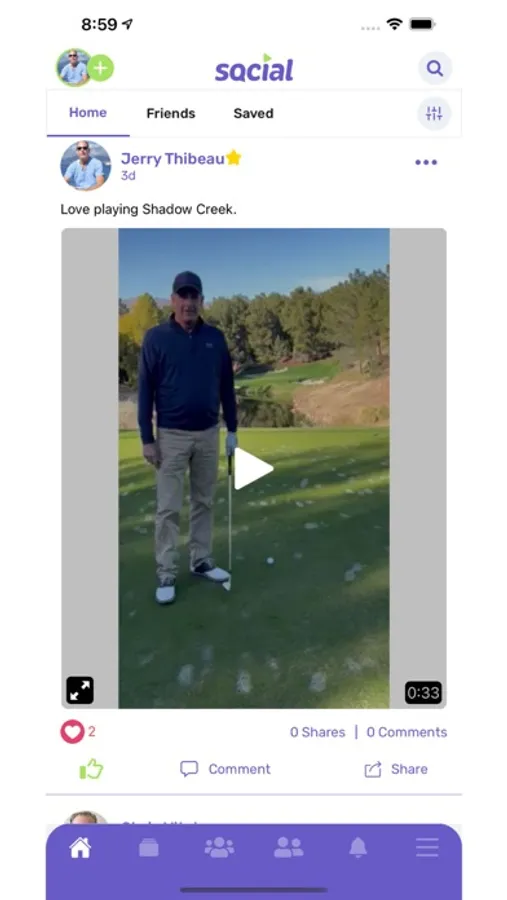This screenshot has height=900, width=507.
Task: Open the search magnifier icon
Action: 435,69
